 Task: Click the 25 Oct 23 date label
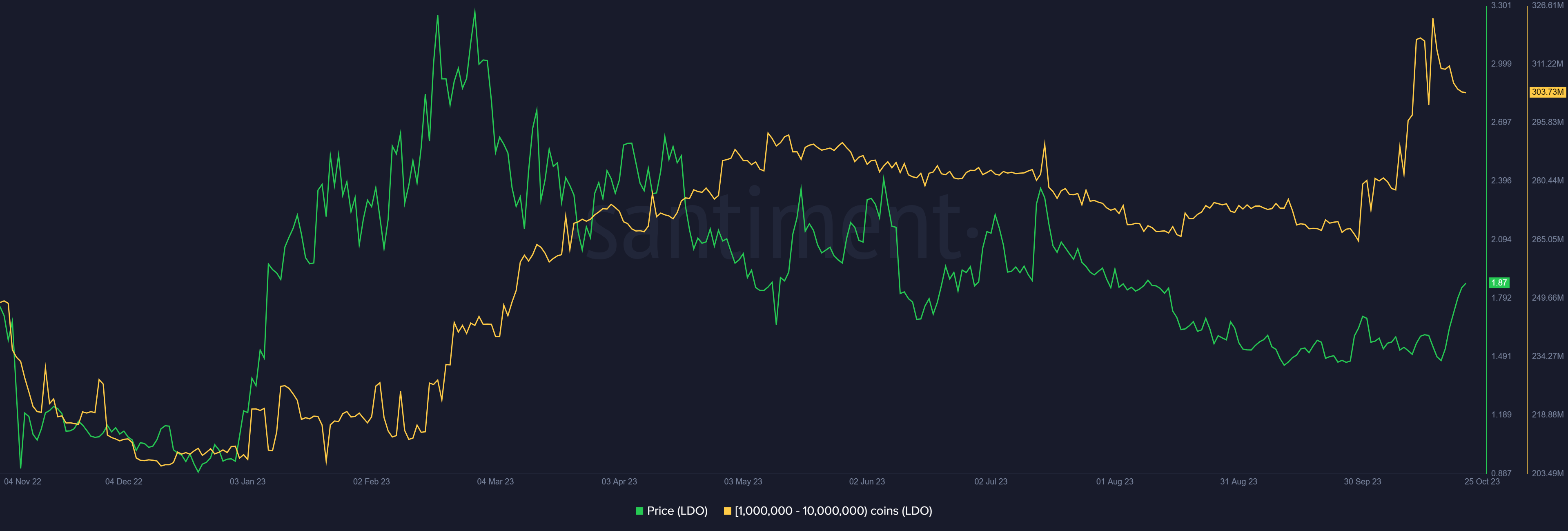coord(1481,482)
